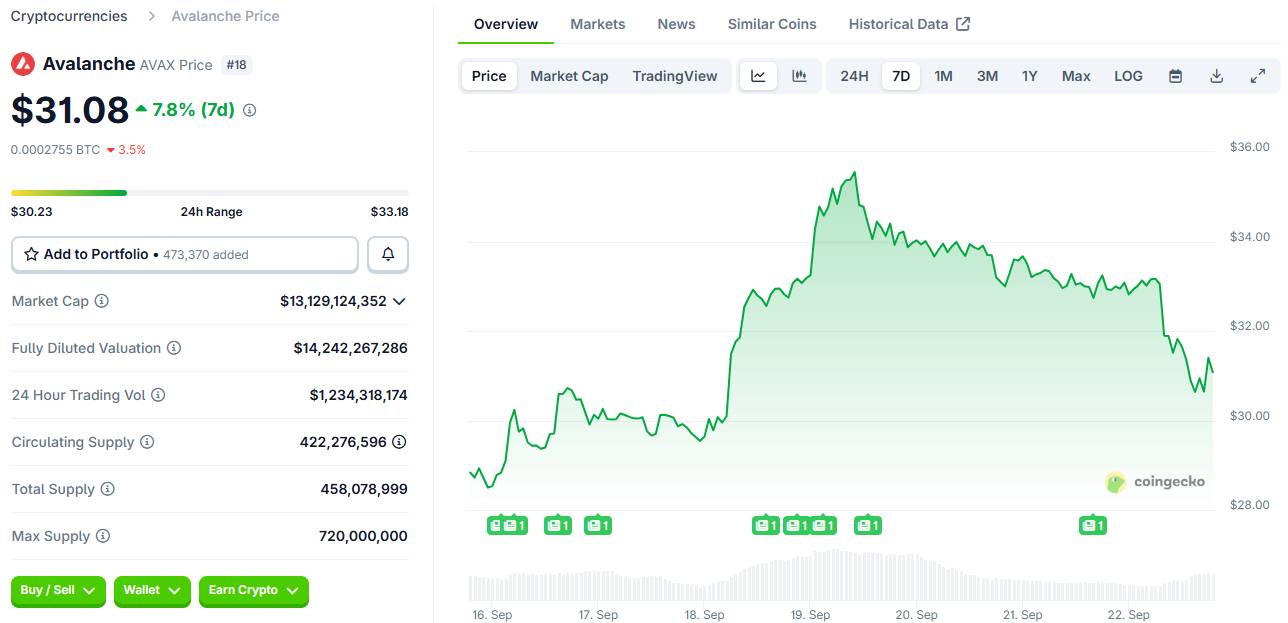Select the Market Cap chart toggle
1288x623 pixels.
(569, 76)
